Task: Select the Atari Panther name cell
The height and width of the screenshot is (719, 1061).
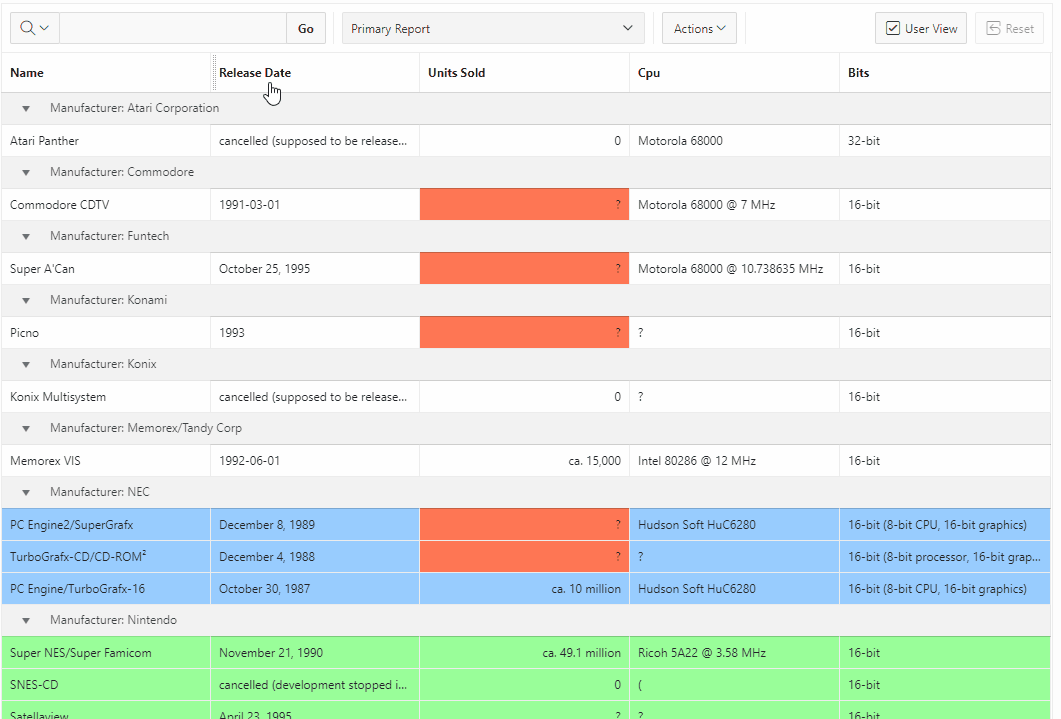Action: point(106,141)
